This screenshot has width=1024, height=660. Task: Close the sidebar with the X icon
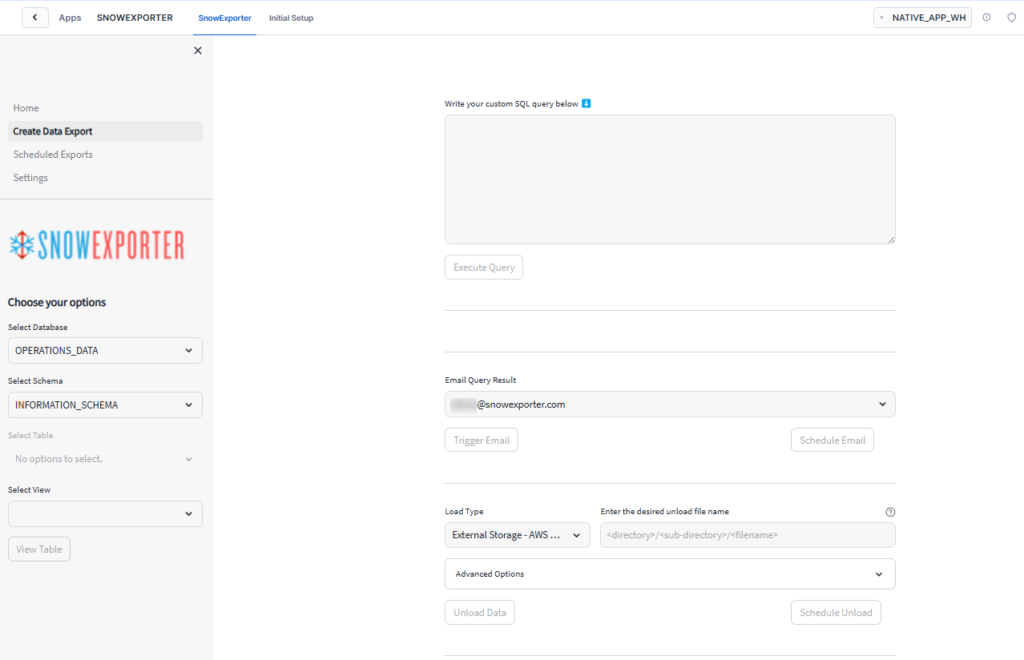coord(197,51)
